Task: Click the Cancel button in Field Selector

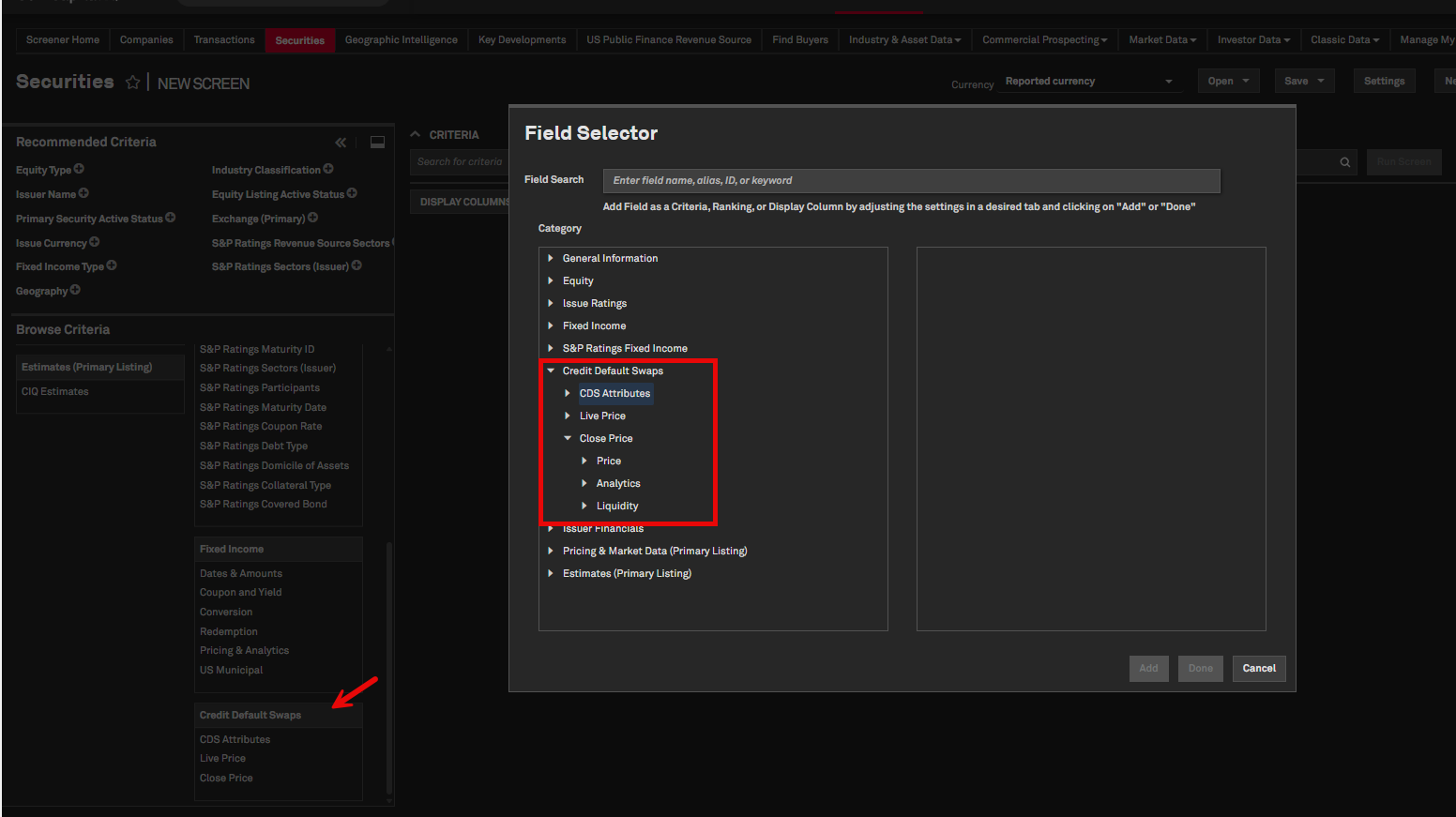Action: (1258, 668)
